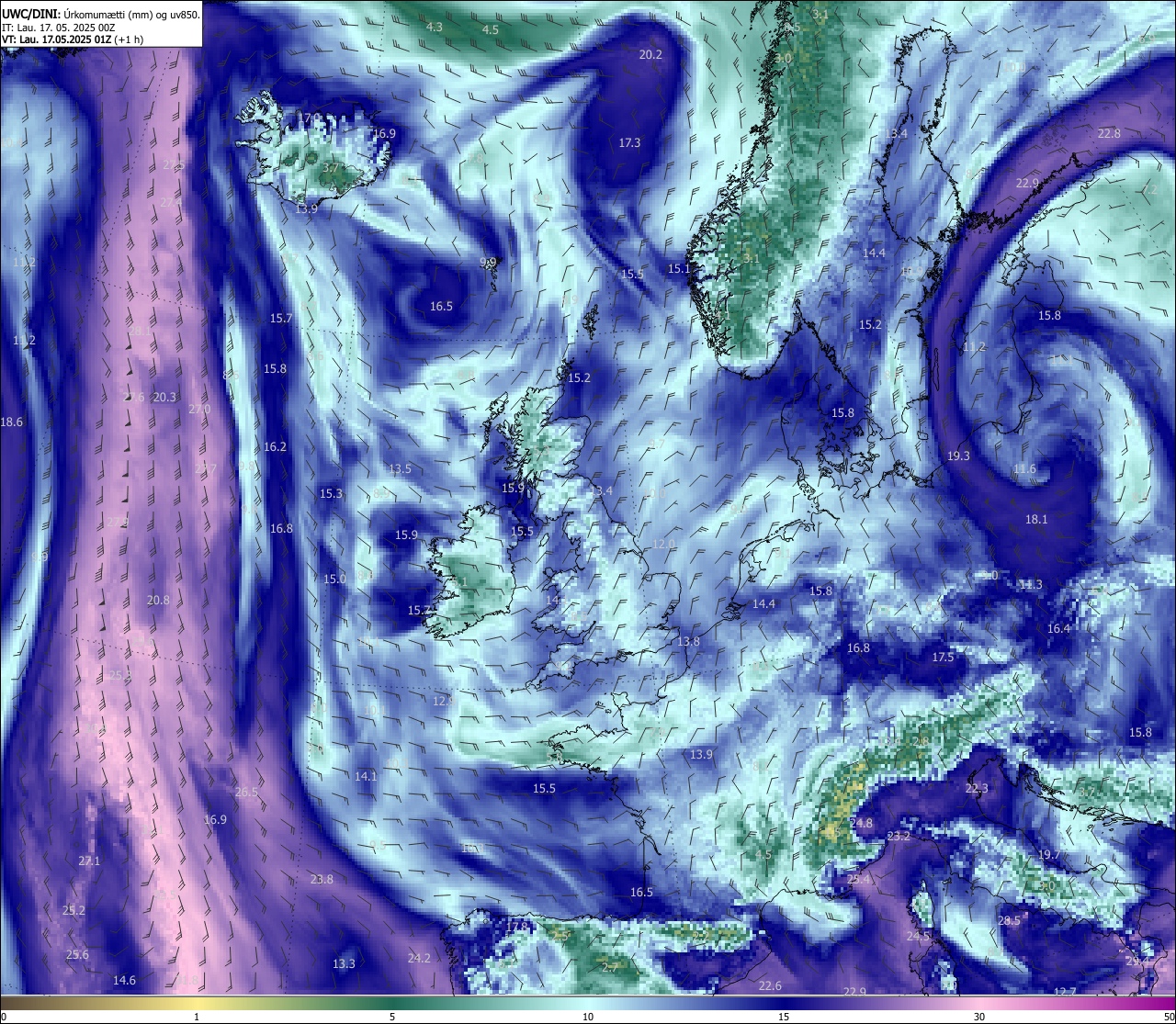This screenshot has height=1024, width=1176.
Task: Click the map value '17.3'
Action: (629, 143)
